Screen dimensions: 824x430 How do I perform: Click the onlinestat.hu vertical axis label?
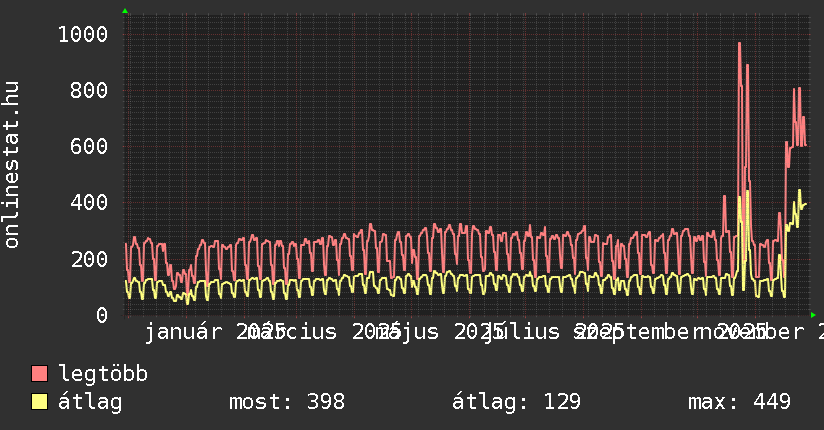pyautogui.click(x=12, y=165)
